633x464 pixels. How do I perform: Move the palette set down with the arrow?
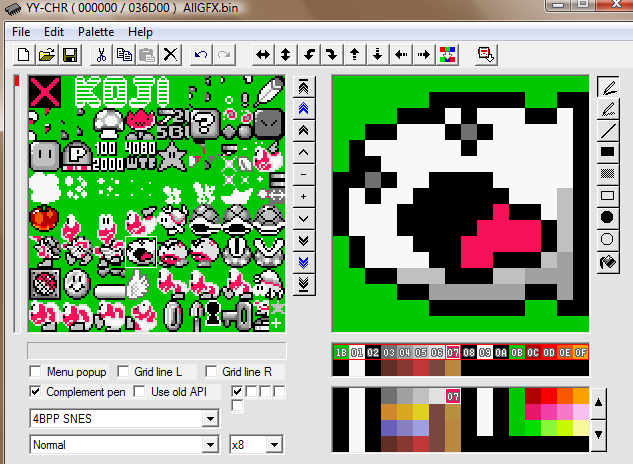(x=599, y=435)
